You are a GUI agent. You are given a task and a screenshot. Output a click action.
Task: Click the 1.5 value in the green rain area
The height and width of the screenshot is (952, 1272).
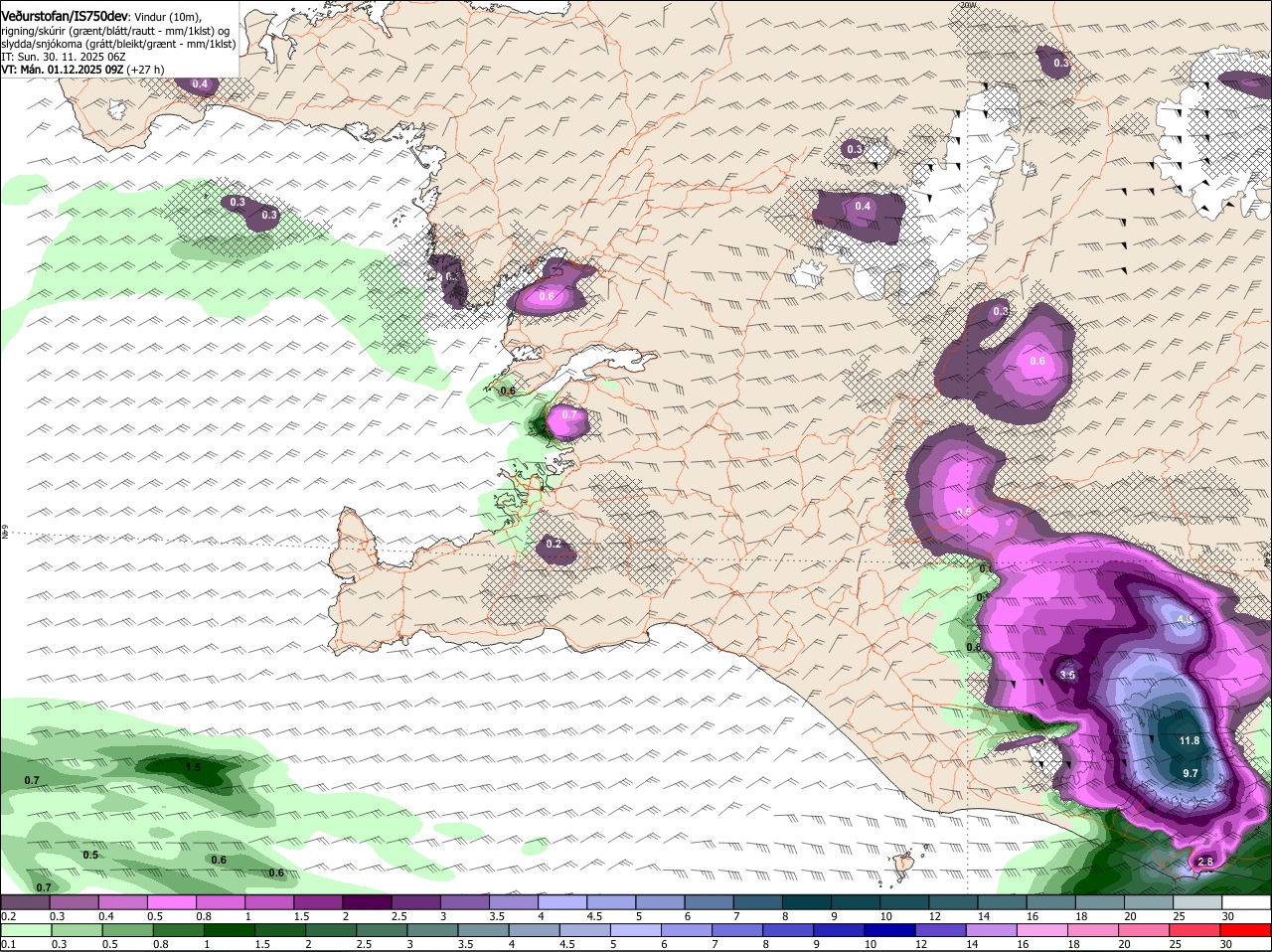193,767
